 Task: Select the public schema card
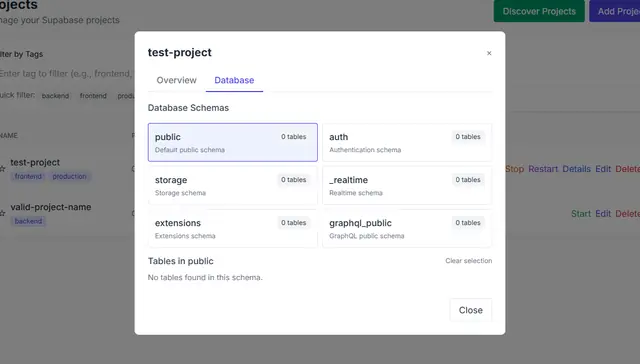233,142
